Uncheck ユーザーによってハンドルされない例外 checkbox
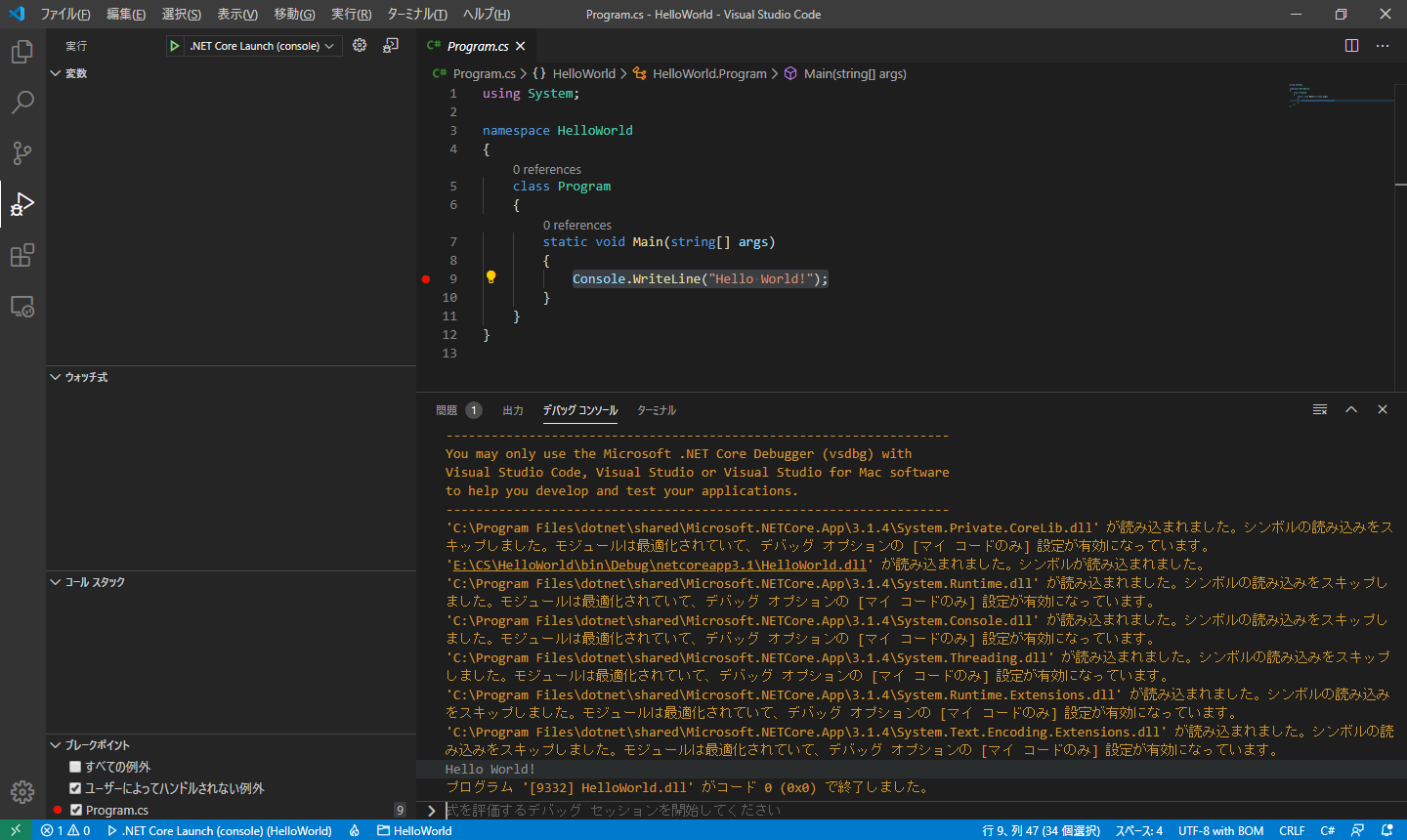Image resolution: width=1407 pixels, height=840 pixels. point(75,788)
